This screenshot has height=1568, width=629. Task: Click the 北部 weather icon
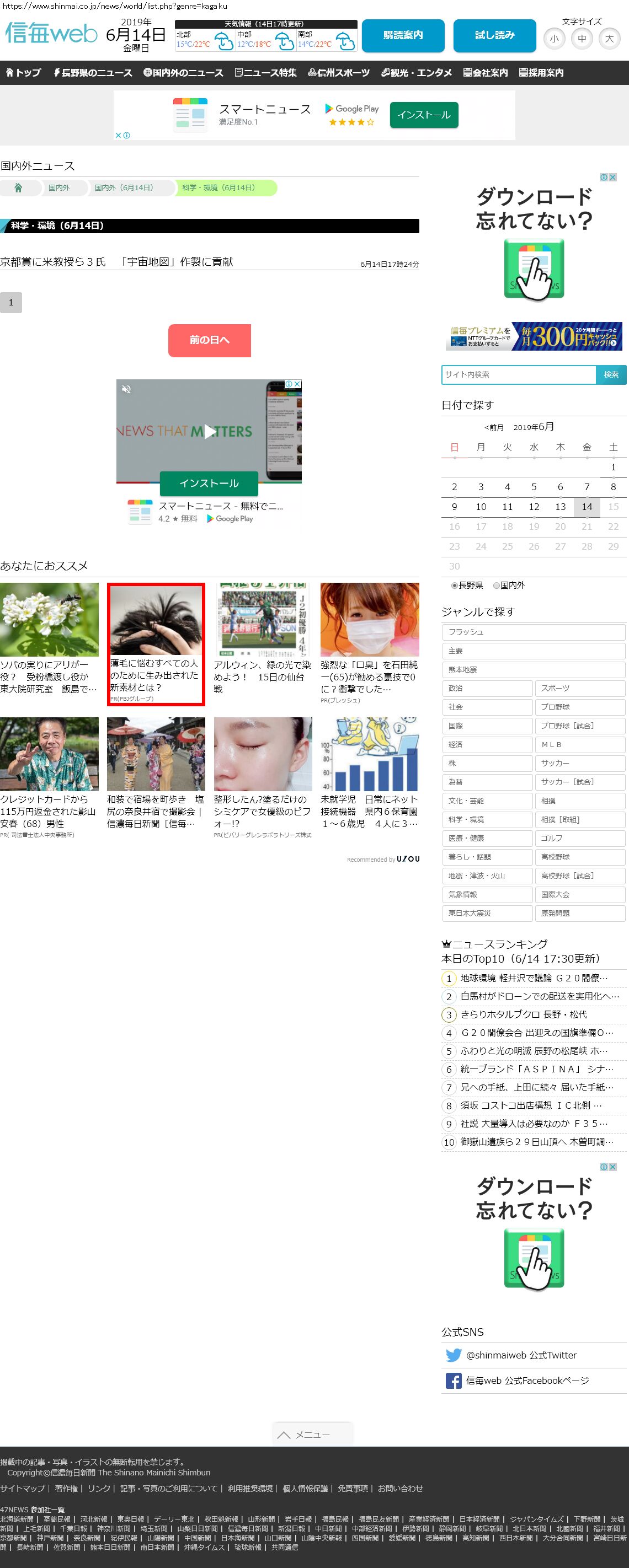[223, 41]
